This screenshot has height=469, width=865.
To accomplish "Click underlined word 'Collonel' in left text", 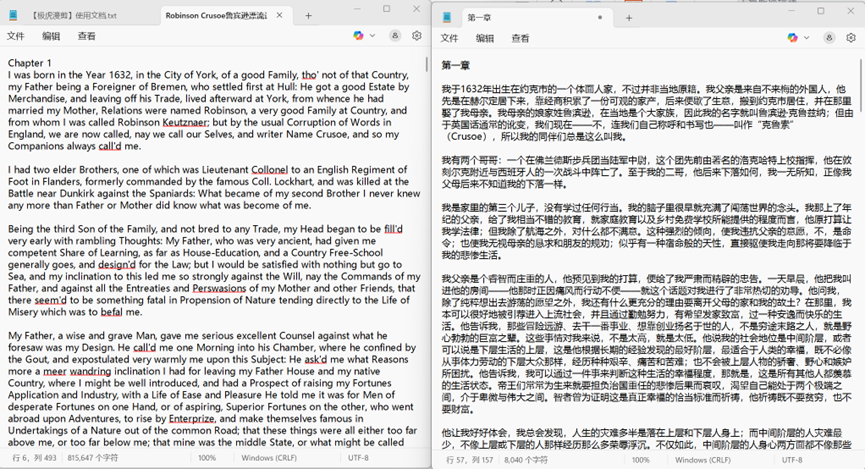I will click(270, 169).
